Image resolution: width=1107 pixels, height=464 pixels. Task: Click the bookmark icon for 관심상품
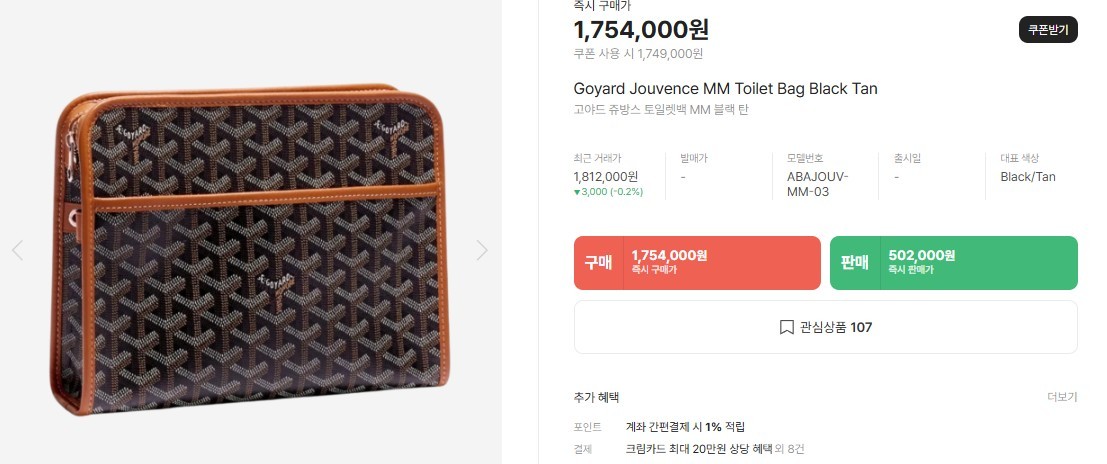click(x=787, y=327)
